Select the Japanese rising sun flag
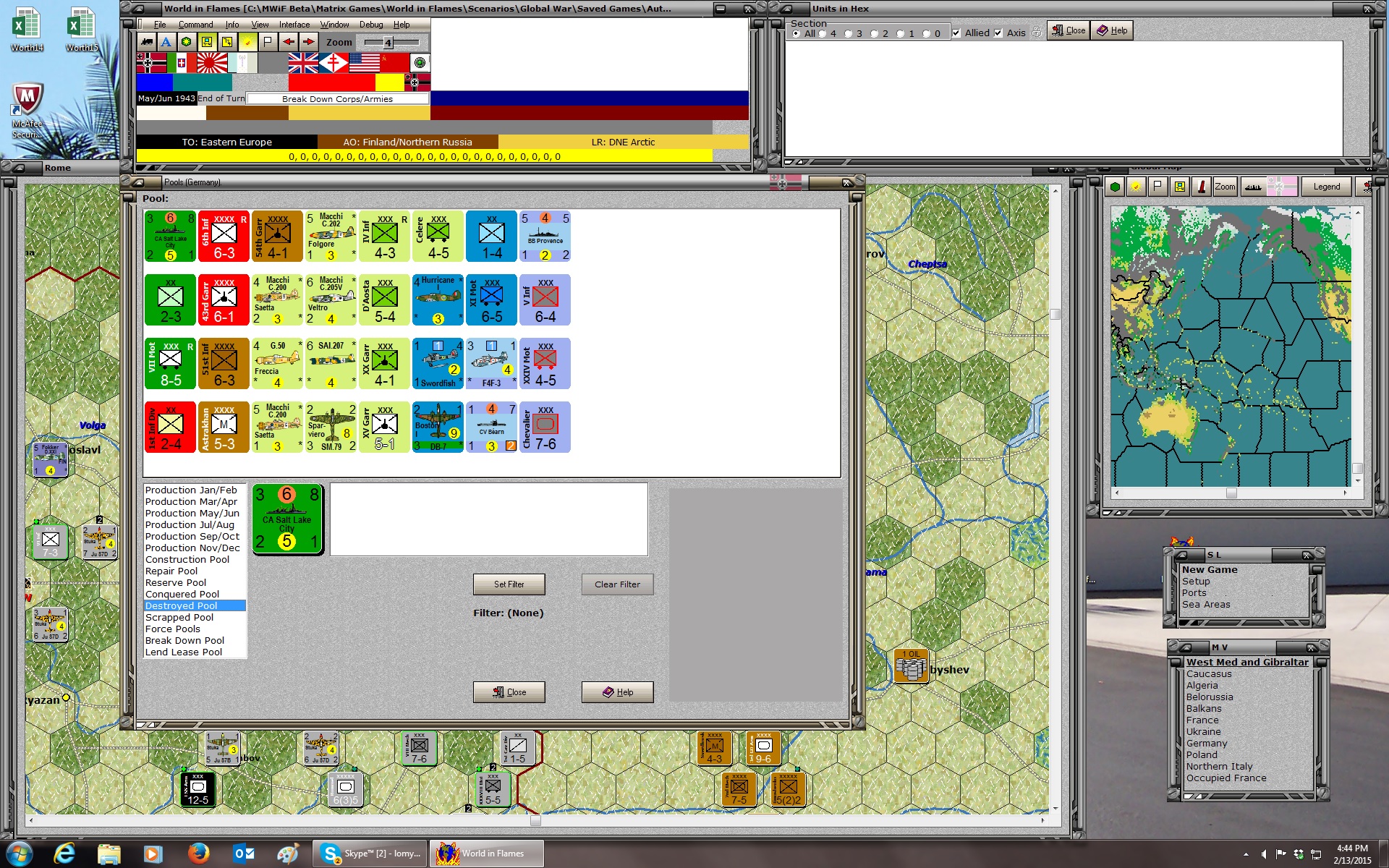 212,63
